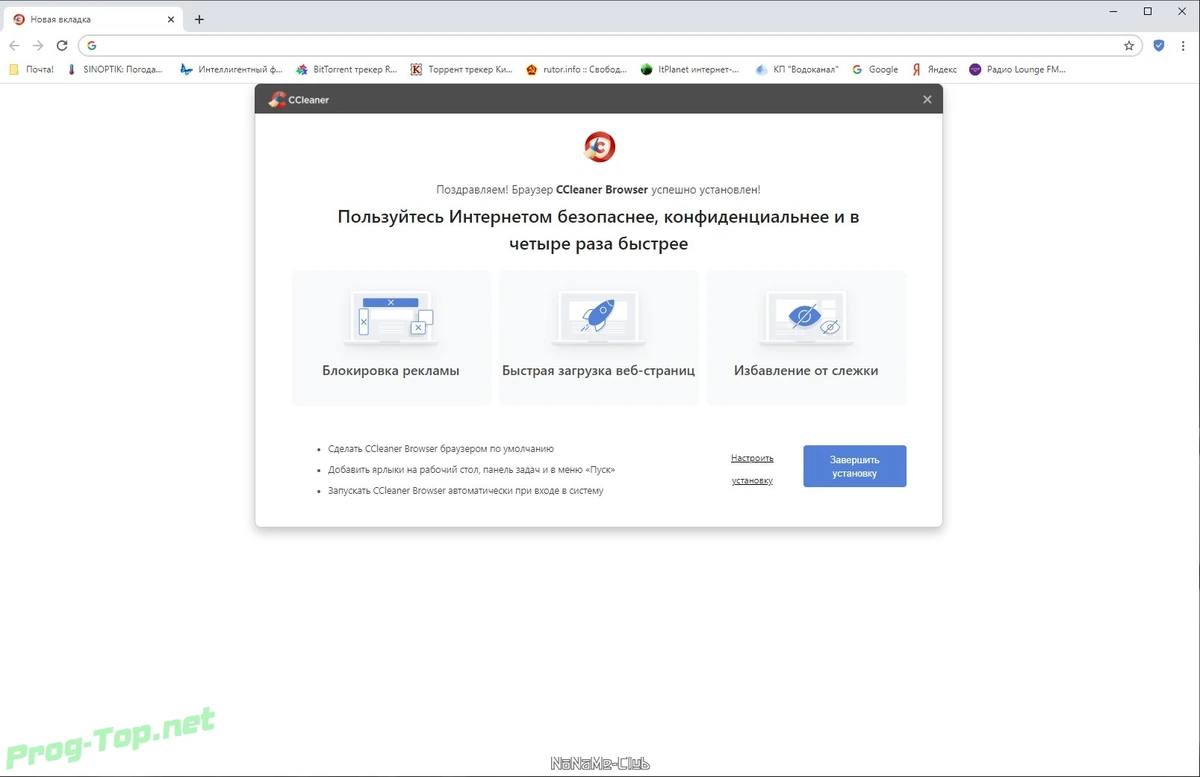Open the Интеллигентный ф... bookmark

click(231, 70)
